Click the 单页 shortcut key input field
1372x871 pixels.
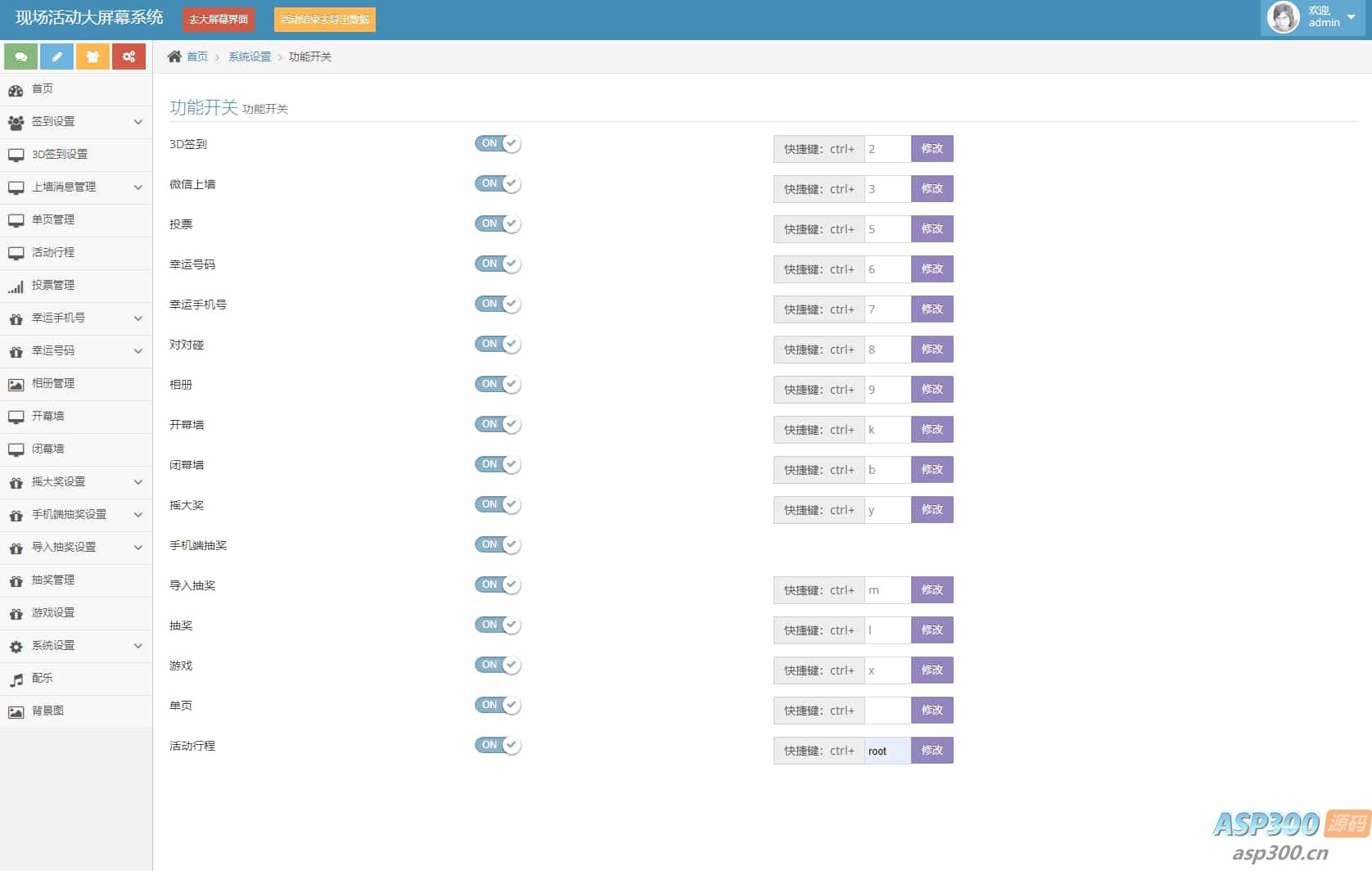point(887,711)
